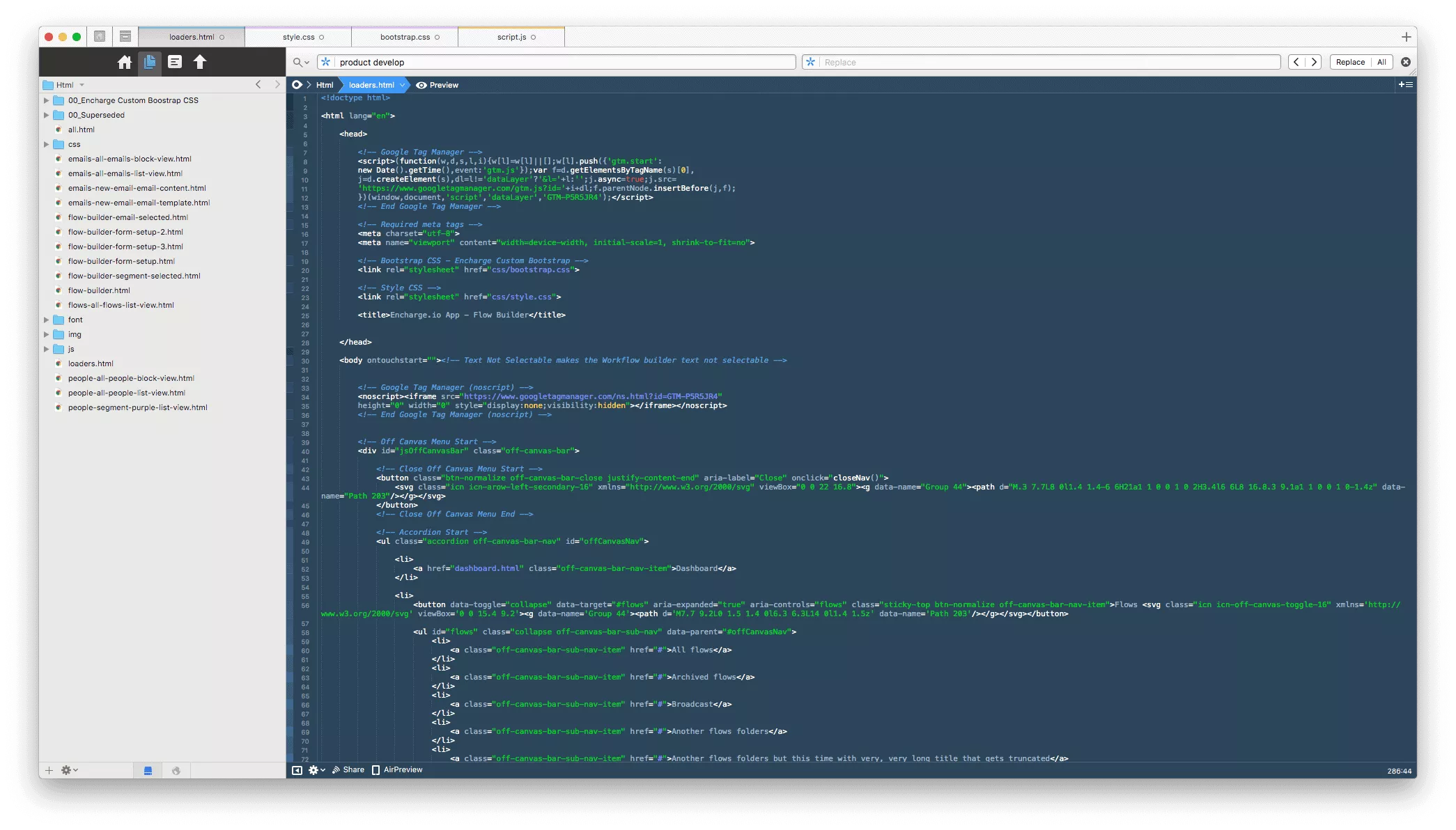Expand the img folder
This screenshot has width=1456, height=830.
(47, 334)
